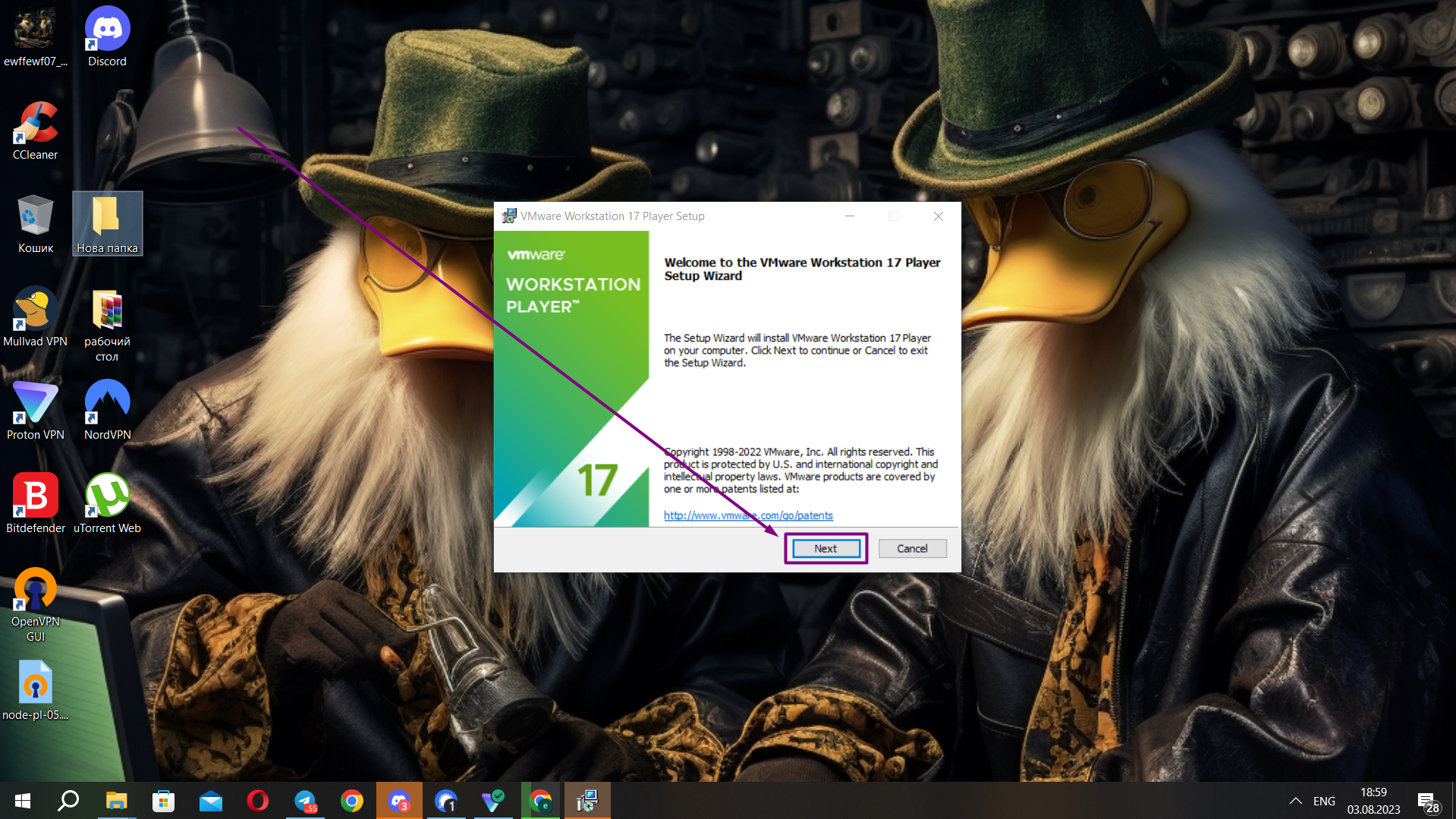Screen dimensions: 1456x819
Task: Open the vmware.com/go/patents link
Action: [748, 515]
